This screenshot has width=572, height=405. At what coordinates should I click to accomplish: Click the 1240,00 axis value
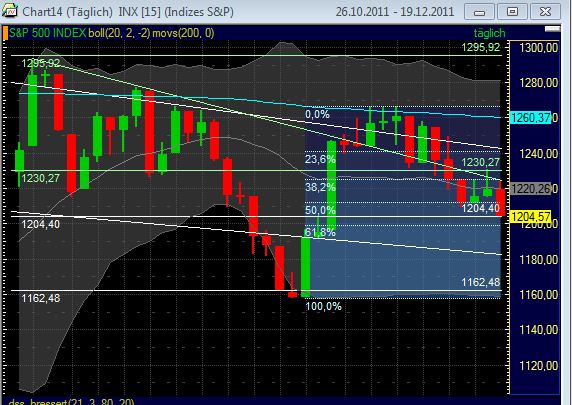click(x=539, y=154)
